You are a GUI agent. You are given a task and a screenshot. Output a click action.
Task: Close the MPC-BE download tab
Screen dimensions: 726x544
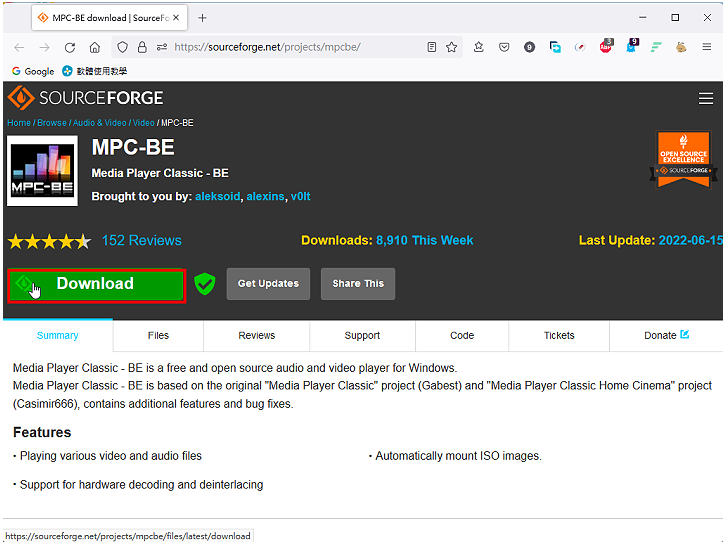point(176,18)
